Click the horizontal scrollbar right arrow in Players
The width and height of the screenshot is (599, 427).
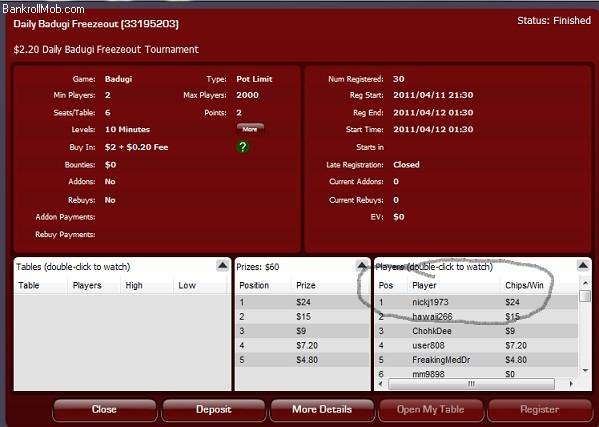click(571, 384)
